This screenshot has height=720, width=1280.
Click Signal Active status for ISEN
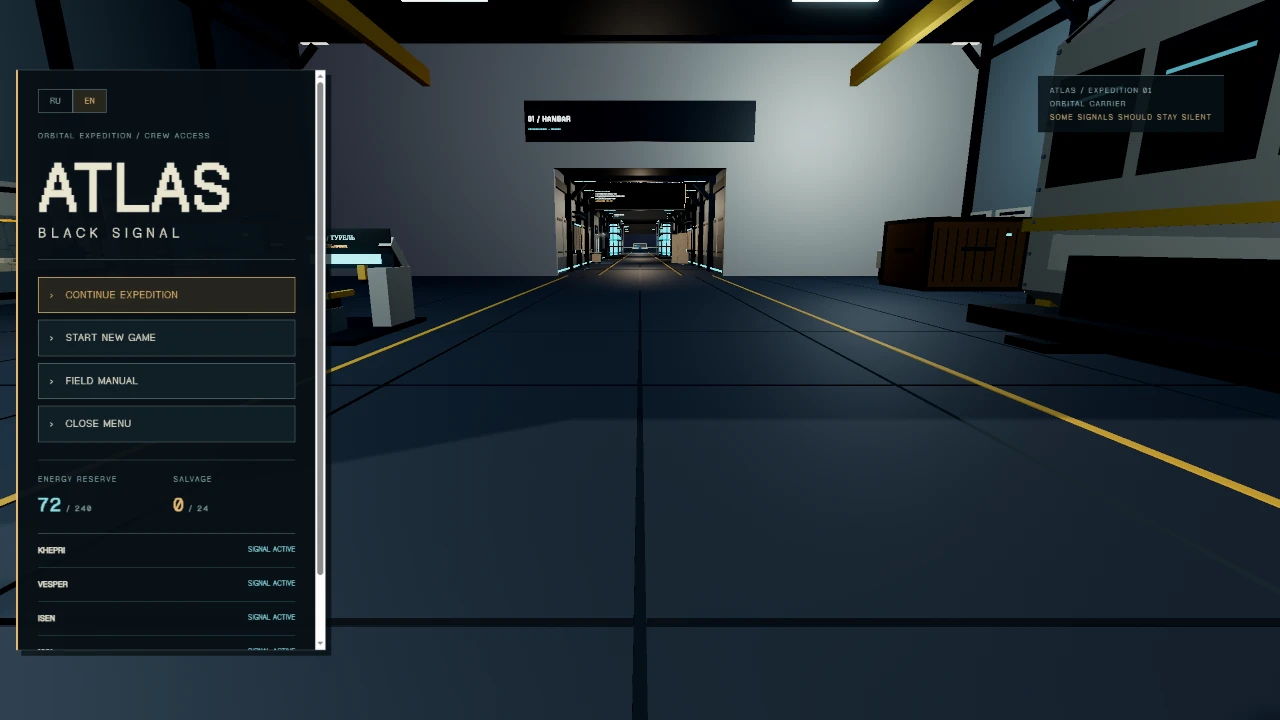click(x=271, y=617)
